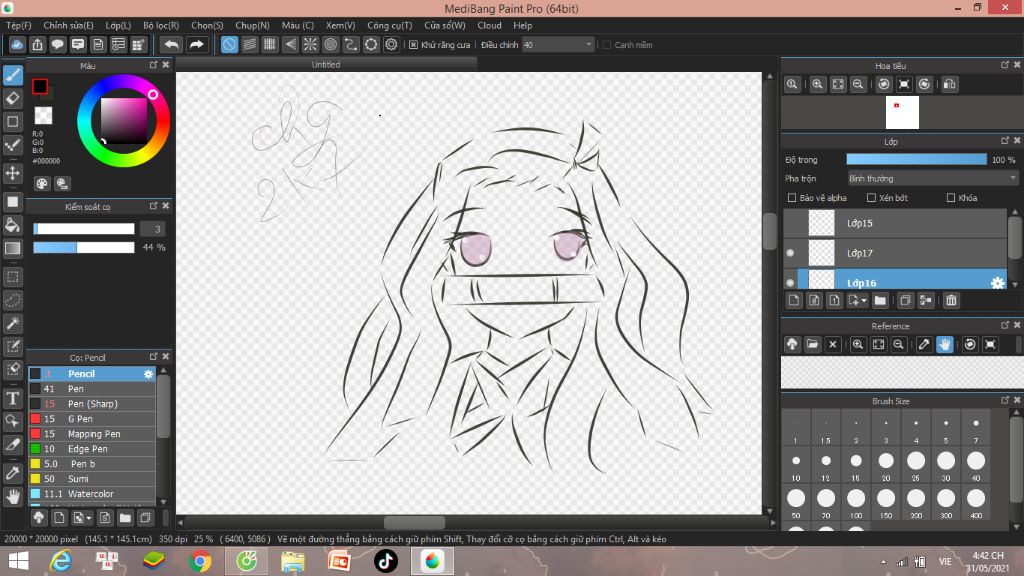The width and height of the screenshot is (1024, 576).
Task: Open the Lớp(L) menu
Action: 118,25
